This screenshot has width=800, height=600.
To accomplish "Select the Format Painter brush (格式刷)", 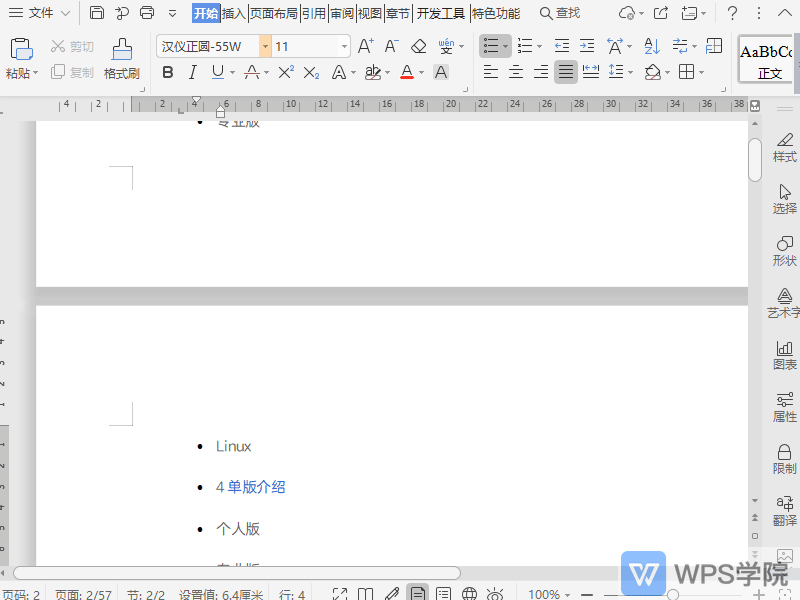I will (121, 59).
